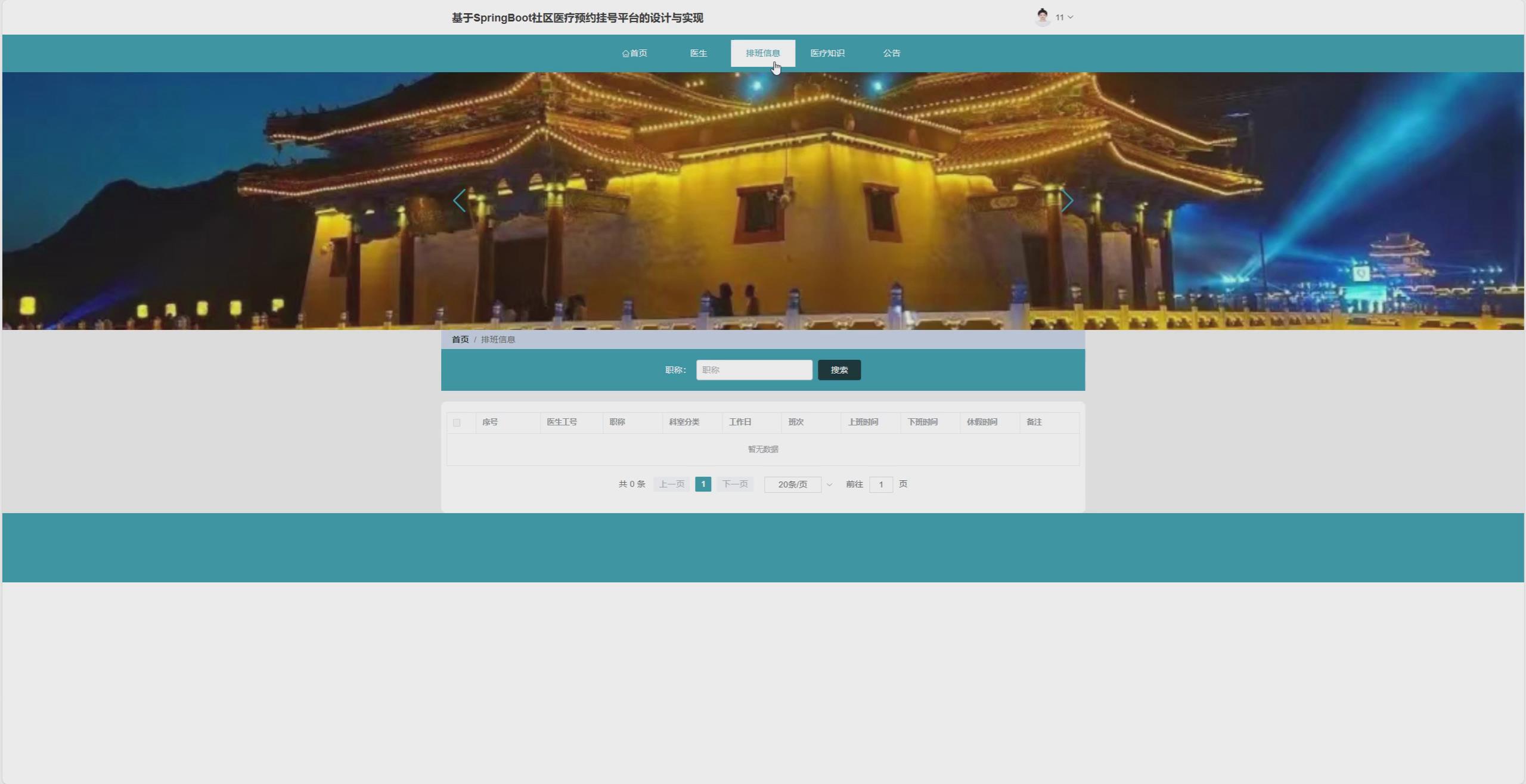Show next banner slide with right arrow

pyautogui.click(x=1067, y=201)
